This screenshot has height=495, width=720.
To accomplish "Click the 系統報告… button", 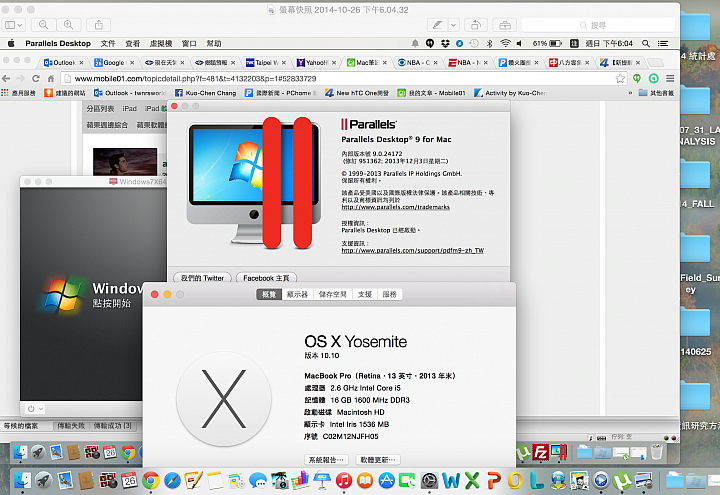I will pyautogui.click(x=326, y=460).
